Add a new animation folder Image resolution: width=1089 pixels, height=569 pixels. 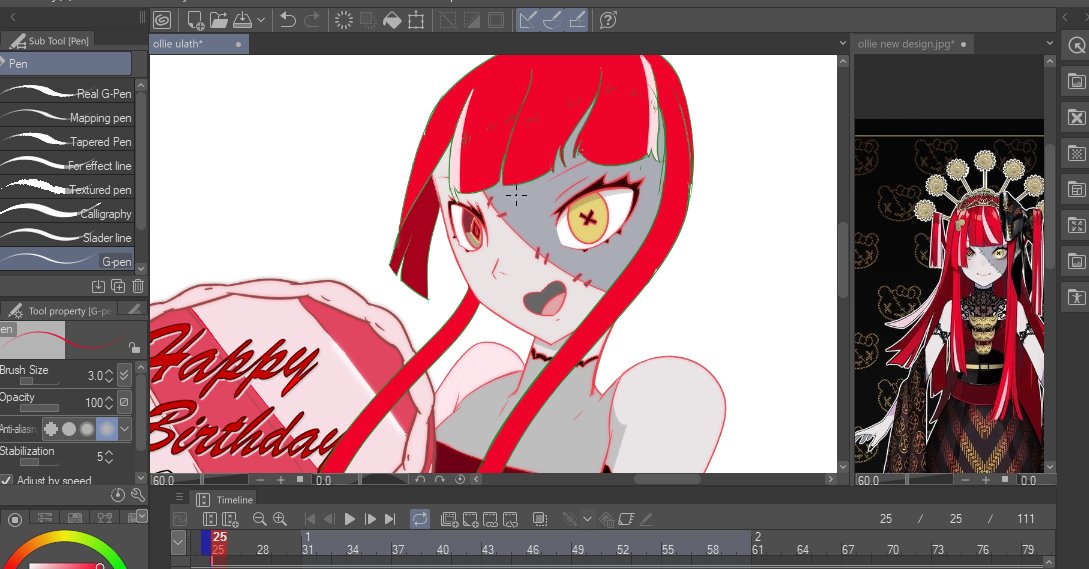tap(449, 519)
